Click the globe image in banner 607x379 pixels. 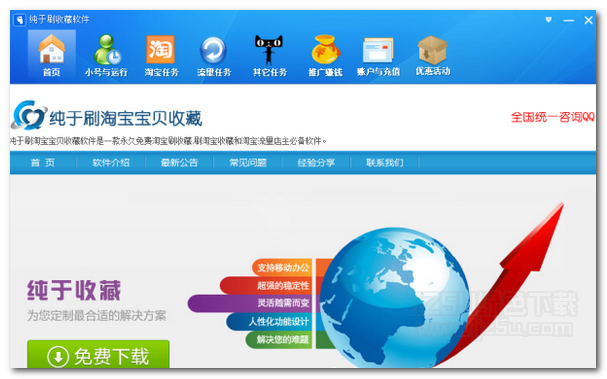[x=395, y=297]
